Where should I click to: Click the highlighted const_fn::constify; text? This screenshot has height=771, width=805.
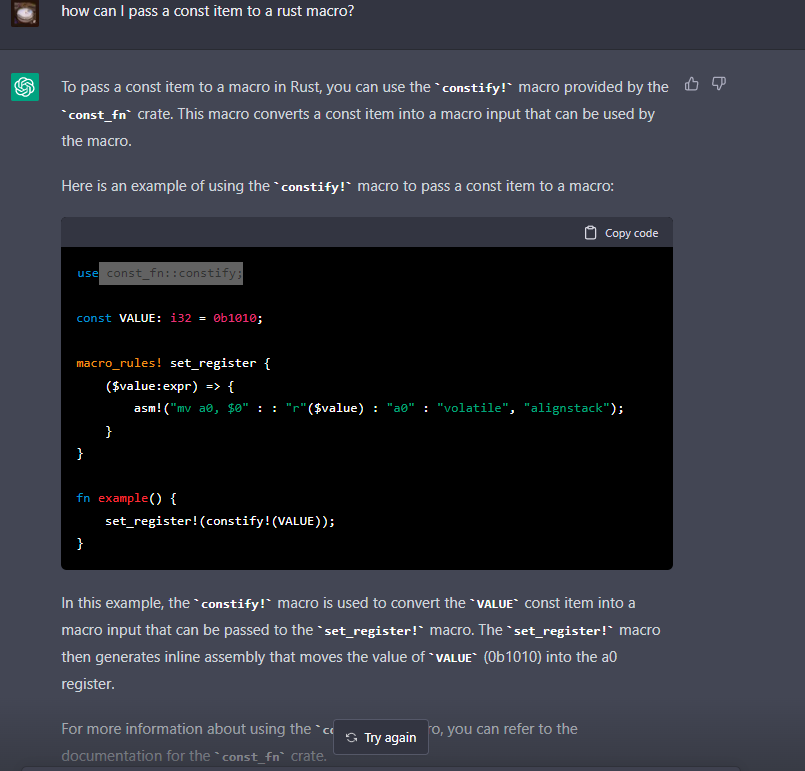171,273
